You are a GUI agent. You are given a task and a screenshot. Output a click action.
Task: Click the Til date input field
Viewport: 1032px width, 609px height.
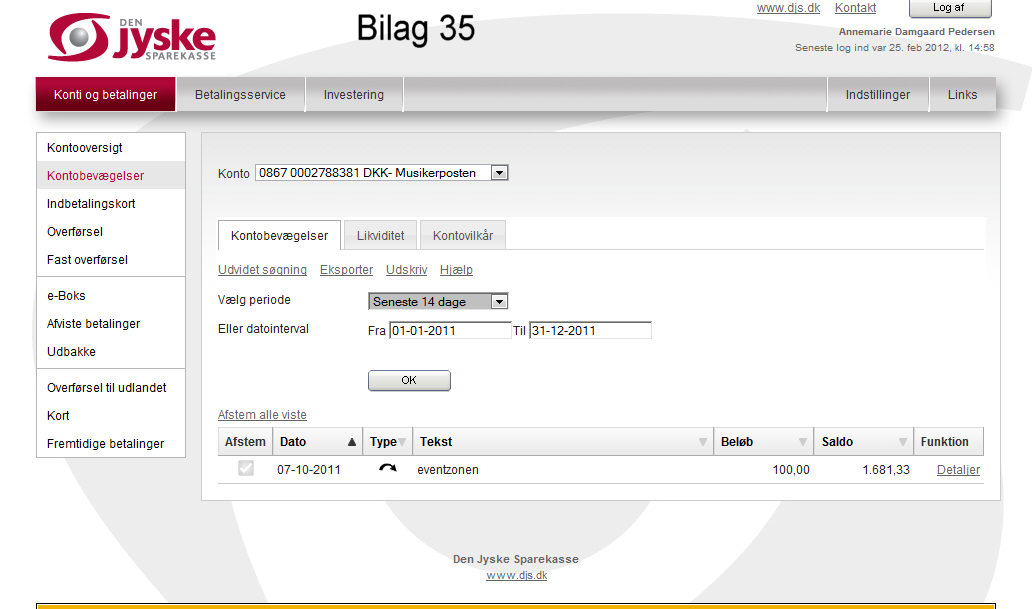tap(590, 330)
